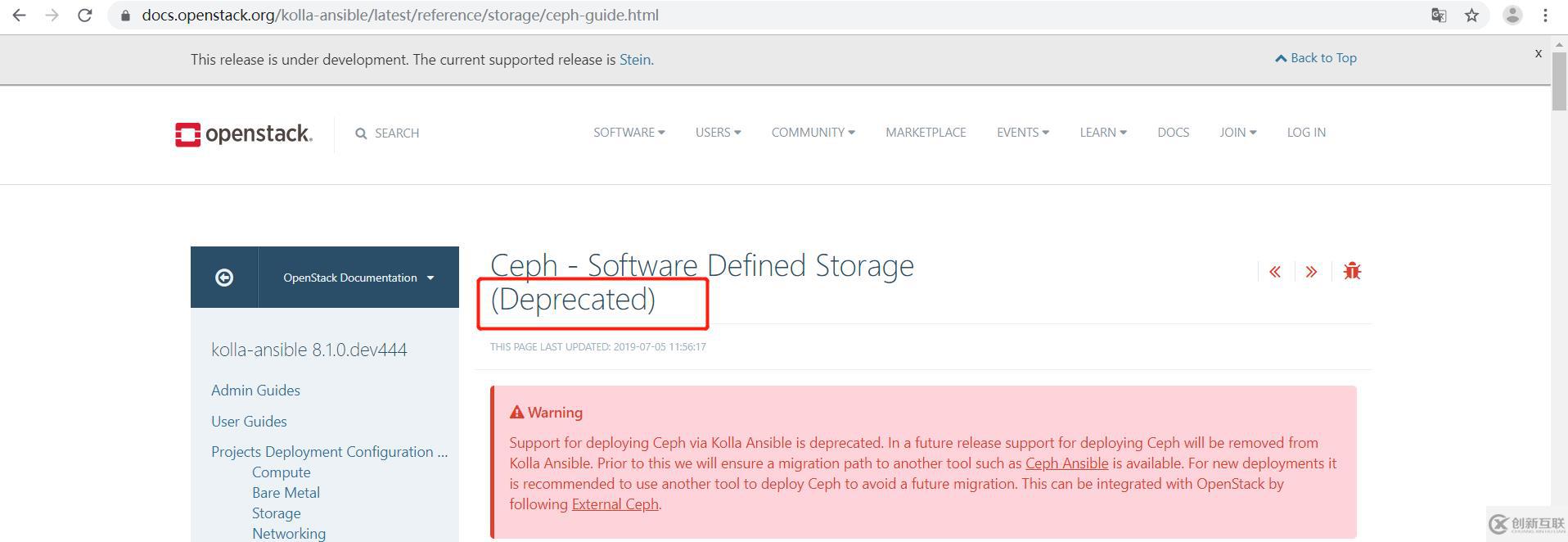The height and width of the screenshot is (542, 1568).
Task: Go to previous page double-left chevron
Action: click(x=1275, y=272)
